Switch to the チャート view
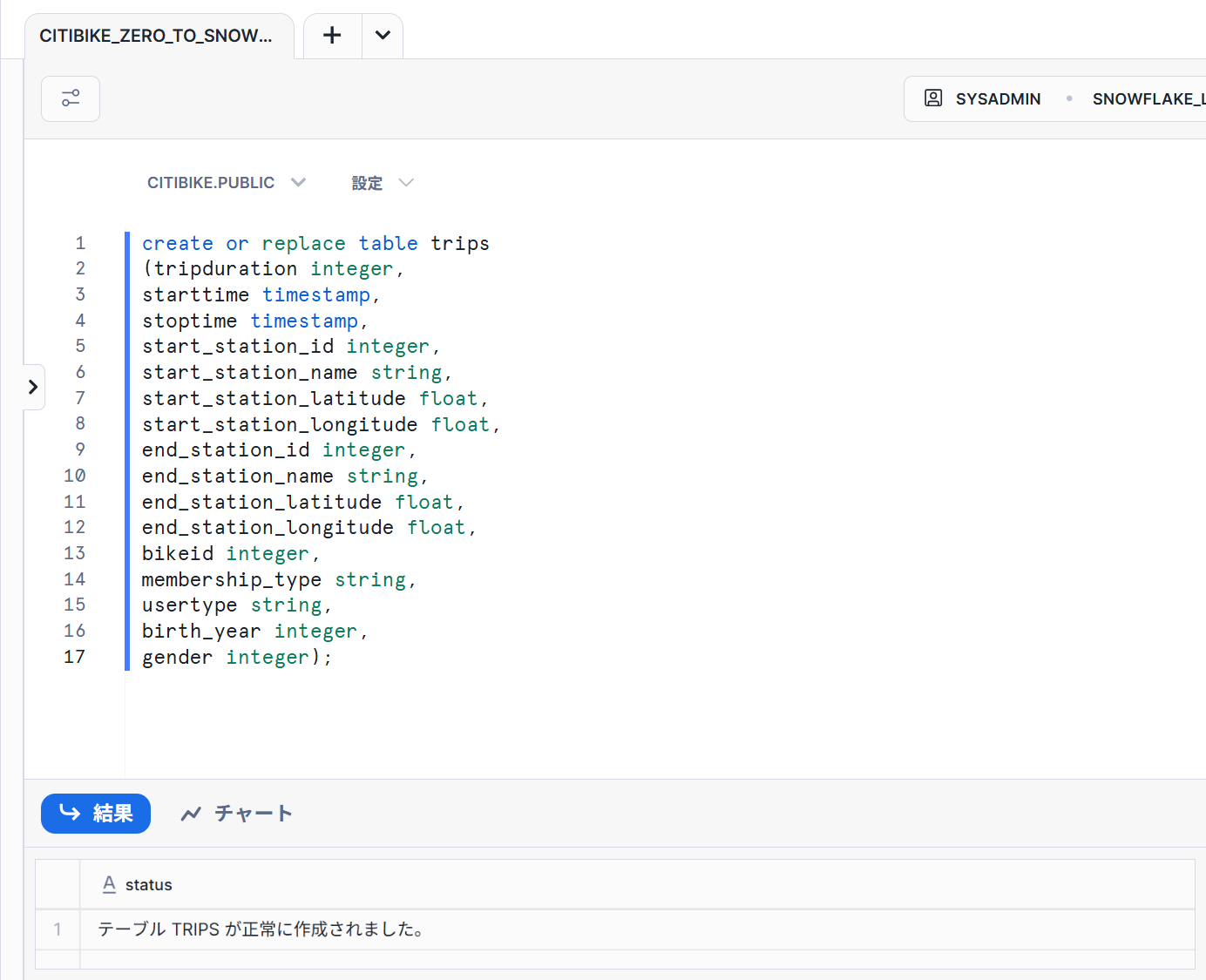The image size is (1206, 980). 236,814
